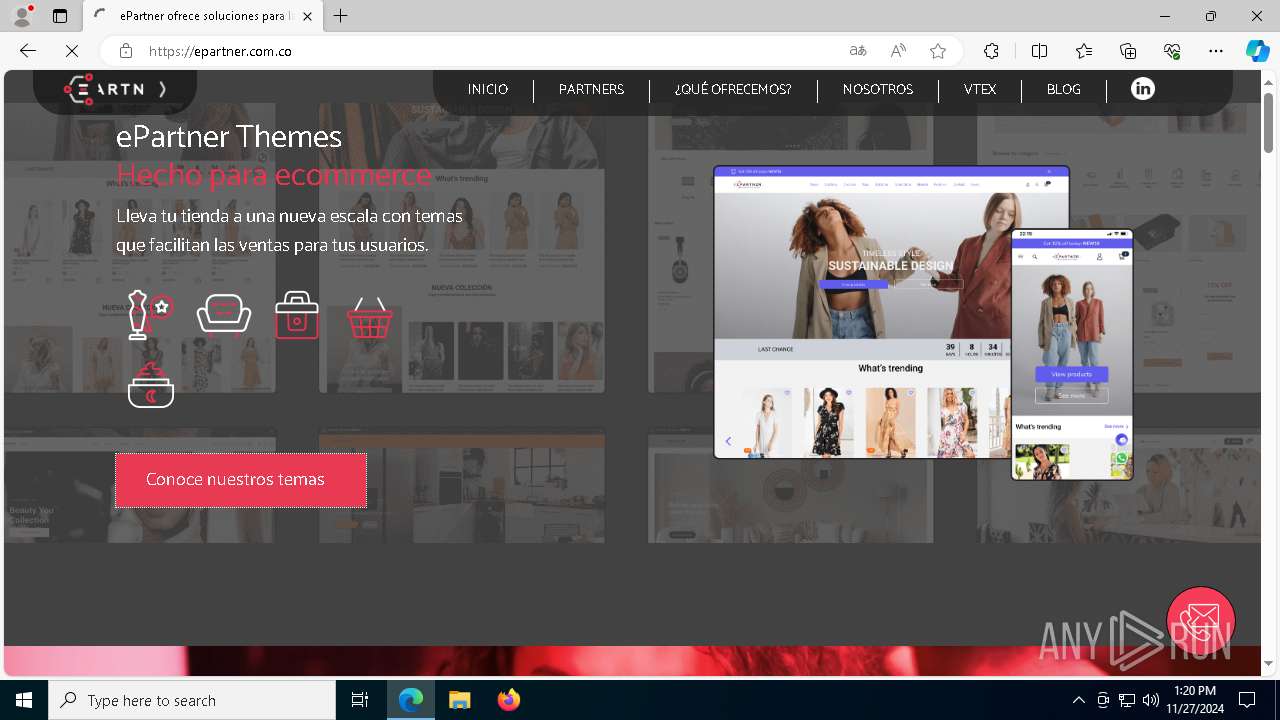Select the red shopping bag theme icon
The height and width of the screenshot is (720, 1280).
point(297,315)
